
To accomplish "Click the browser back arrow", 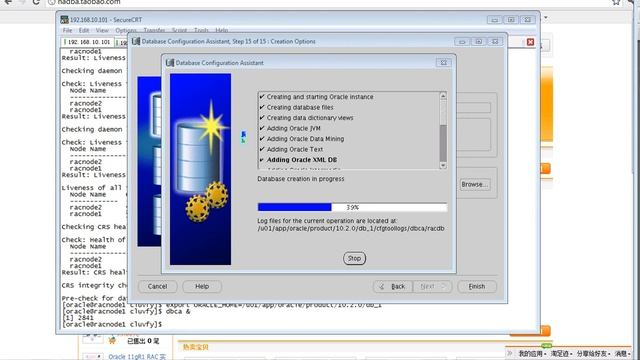I will (x=8, y=2).
